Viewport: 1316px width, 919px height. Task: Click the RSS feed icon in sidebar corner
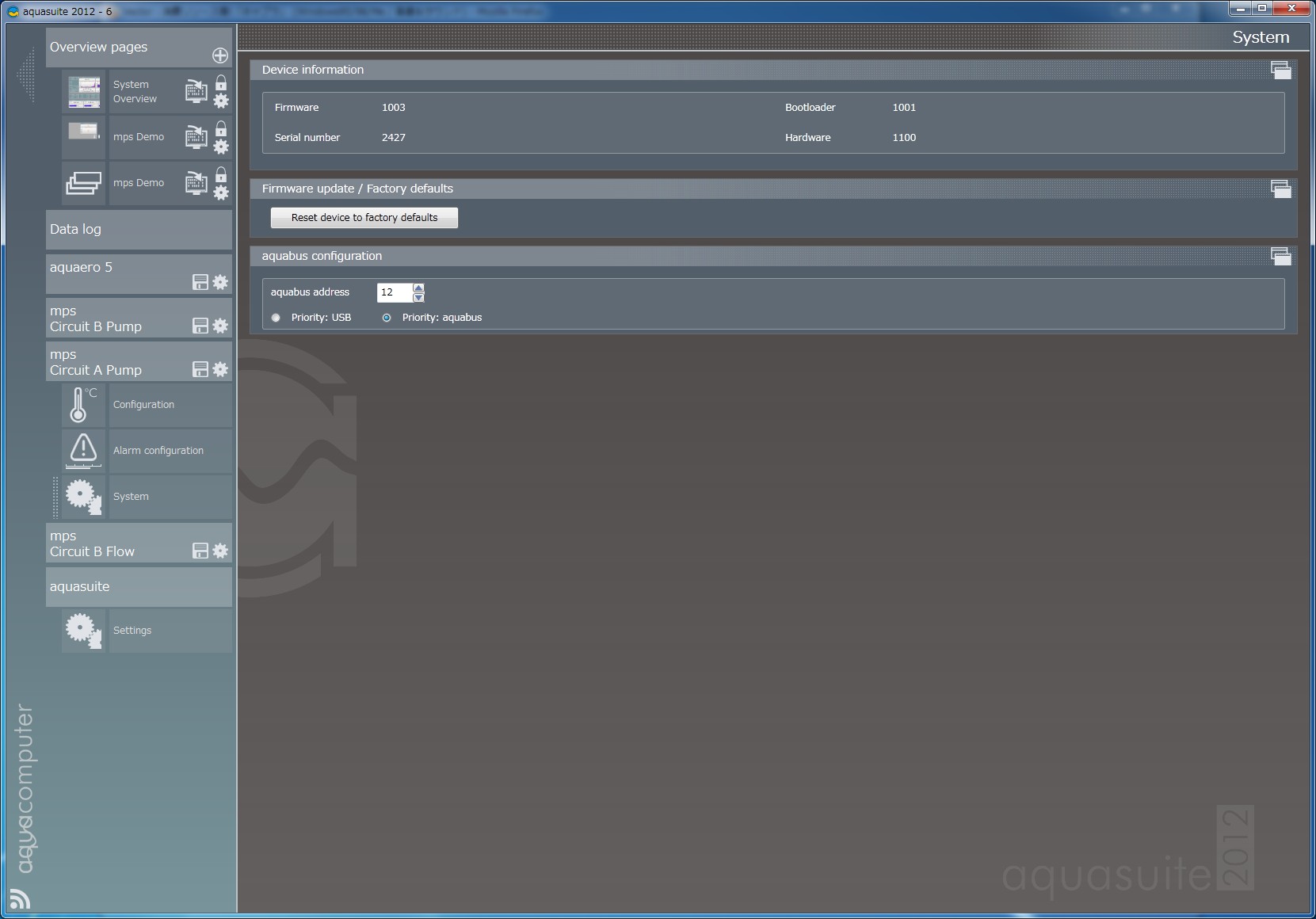(x=20, y=898)
